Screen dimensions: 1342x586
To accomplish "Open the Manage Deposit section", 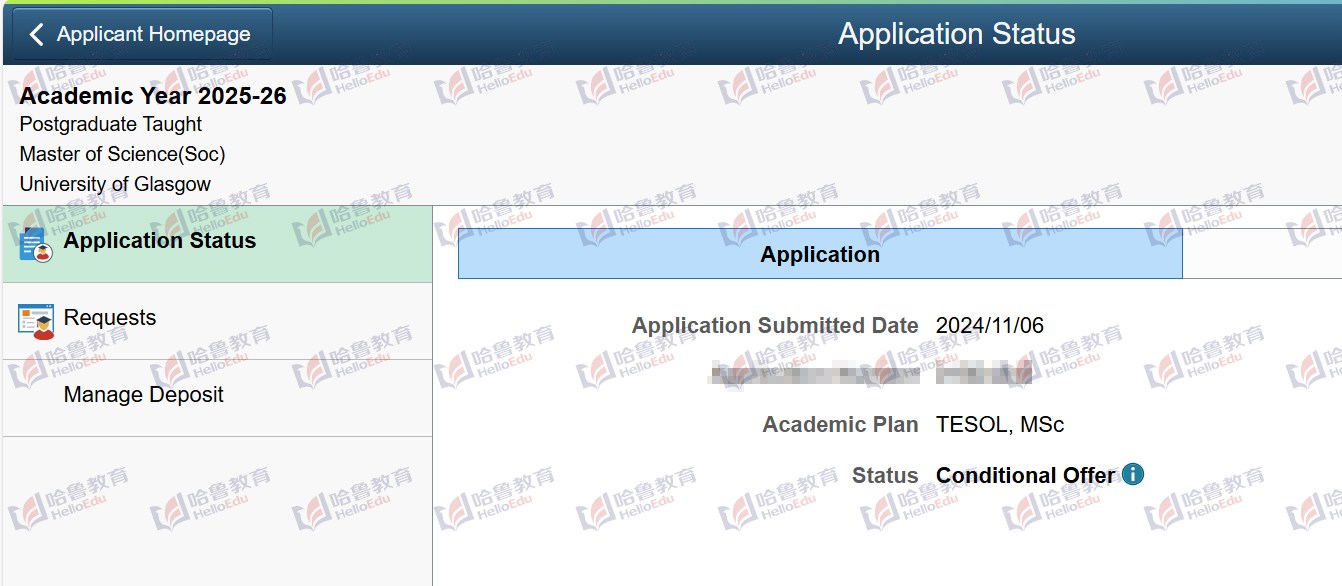I will [x=218, y=398].
